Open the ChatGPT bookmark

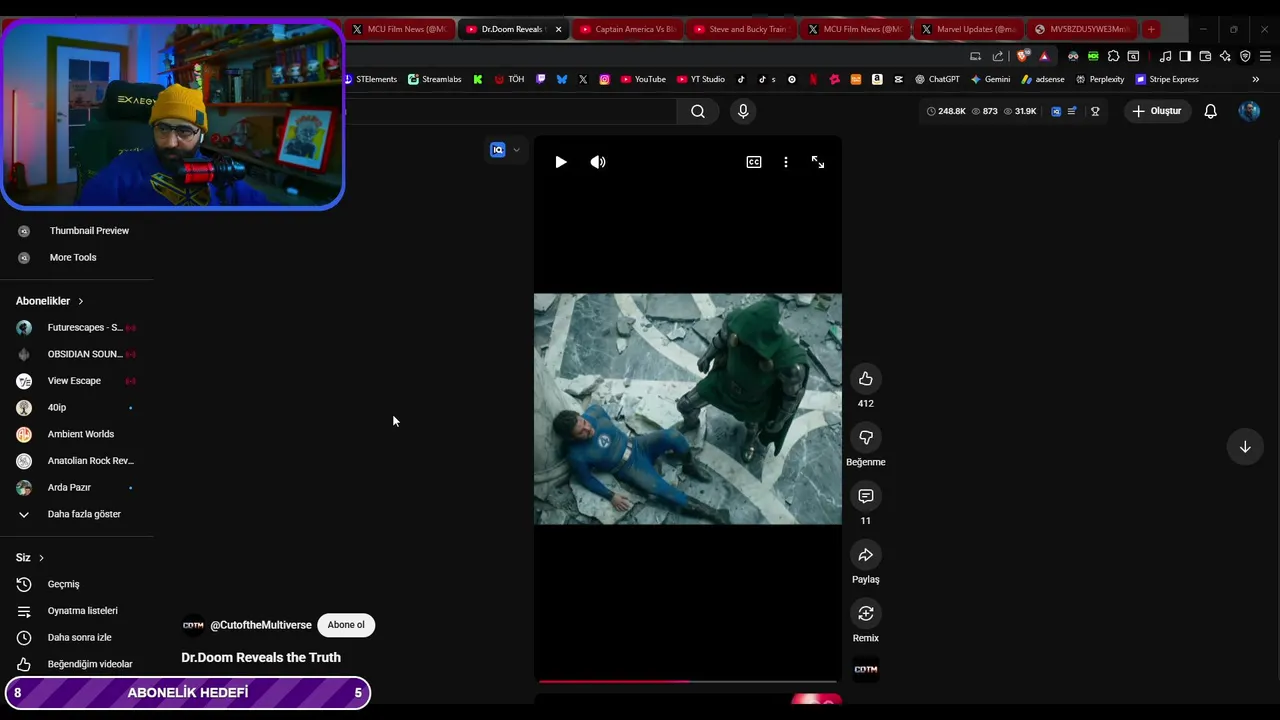tap(937, 79)
